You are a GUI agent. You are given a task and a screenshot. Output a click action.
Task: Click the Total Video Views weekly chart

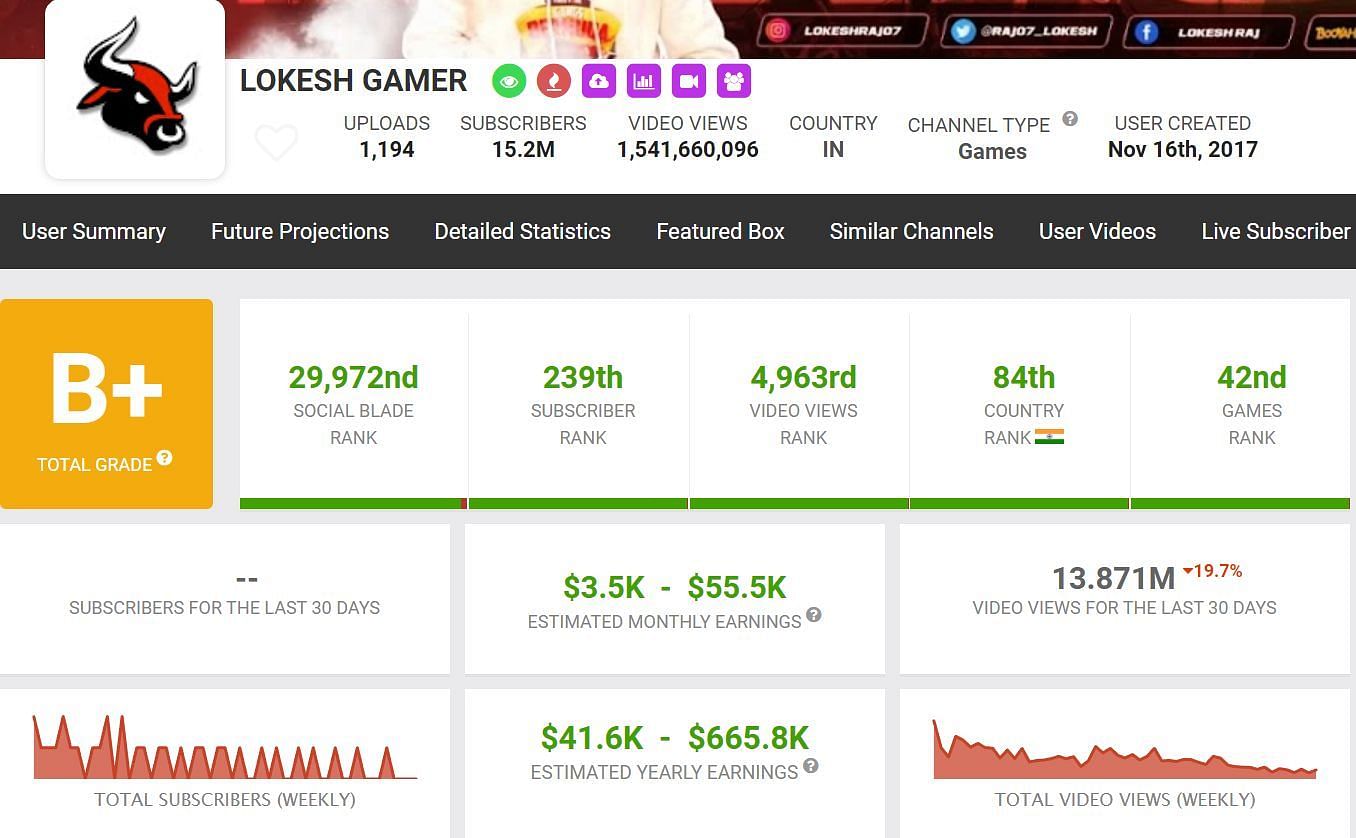[1125, 752]
